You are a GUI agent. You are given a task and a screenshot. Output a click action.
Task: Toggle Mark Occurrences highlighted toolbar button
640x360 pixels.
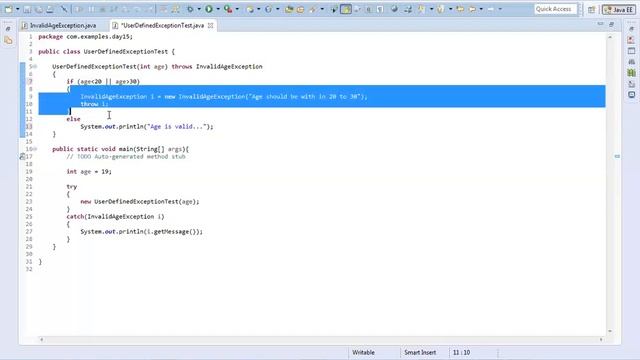(346, 9)
